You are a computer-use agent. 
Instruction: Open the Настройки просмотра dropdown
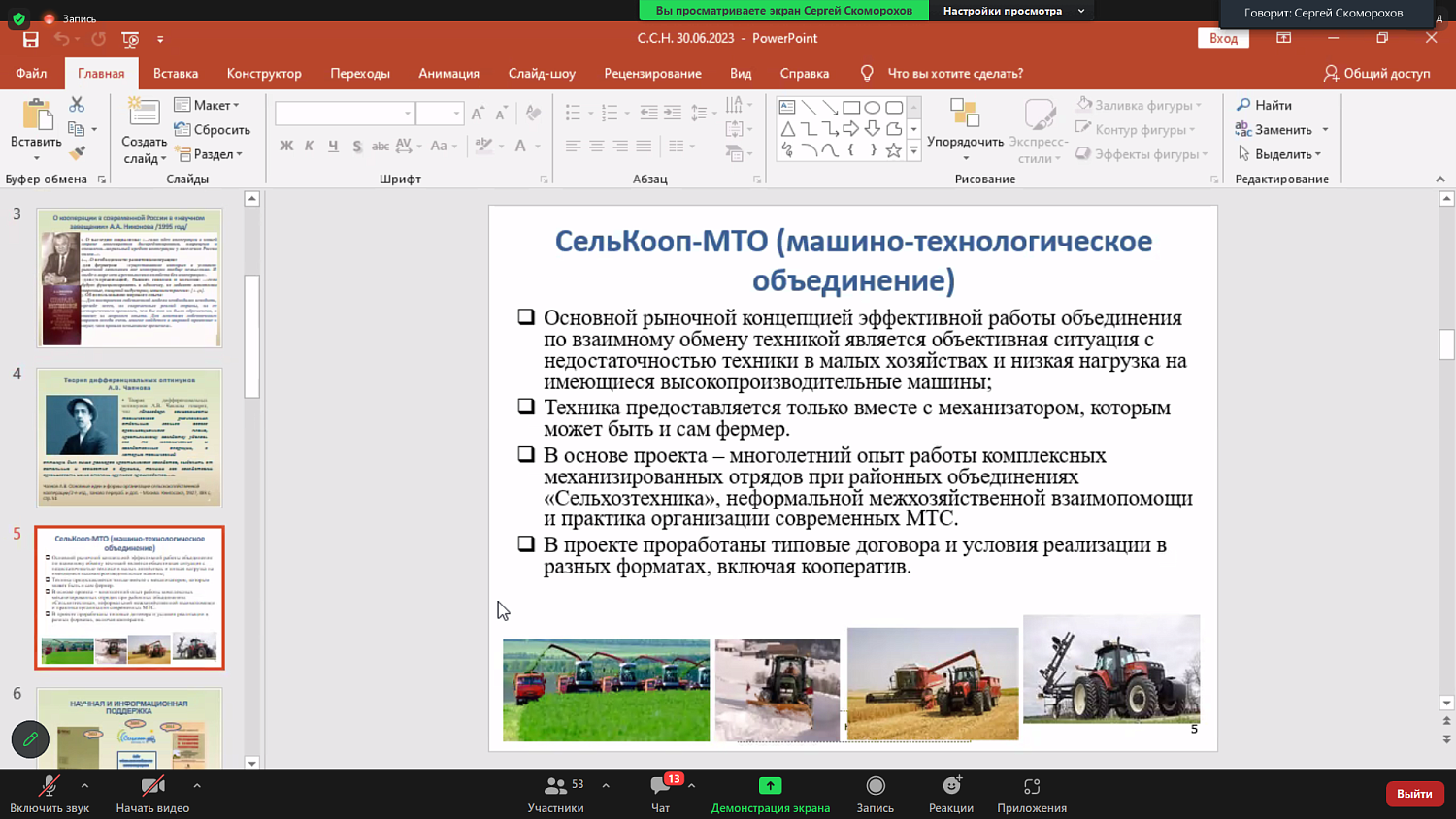pyautogui.click(x=1009, y=12)
